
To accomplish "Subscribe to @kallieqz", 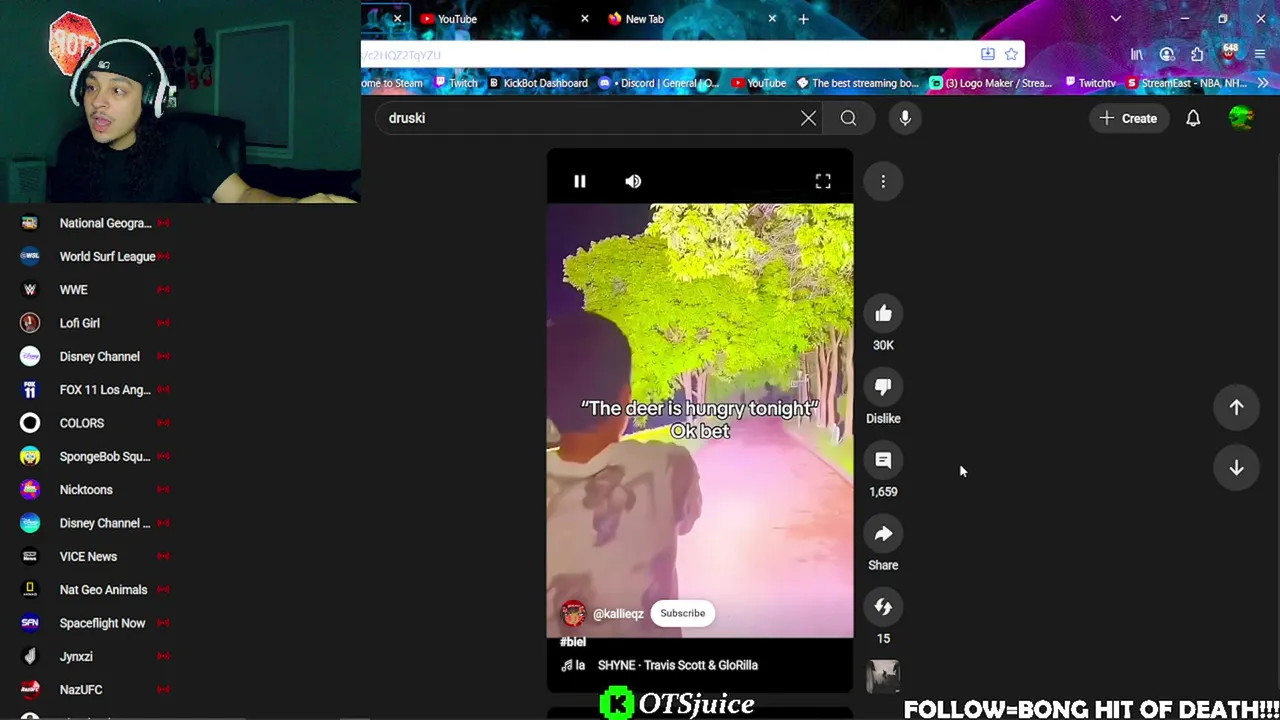I will click(x=682, y=613).
